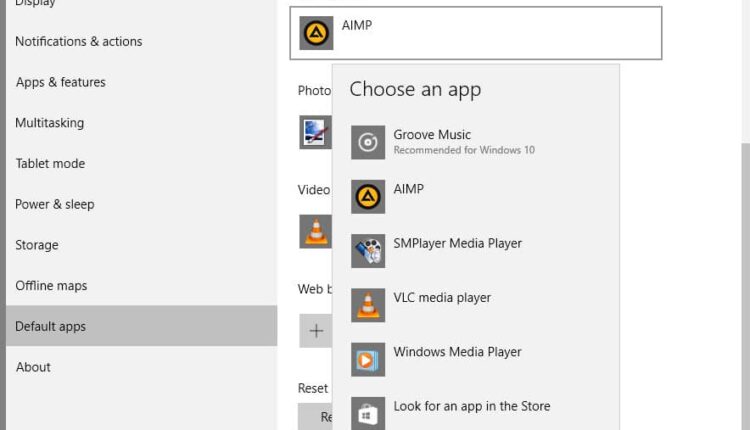The image size is (750, 430).
Task: Click the Video player VLC cone icon
Action: (315, 232)
